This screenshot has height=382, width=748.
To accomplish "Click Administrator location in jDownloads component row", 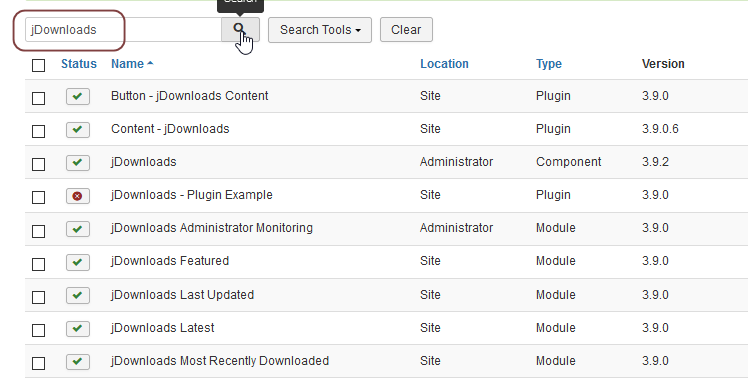I will [457, 162].
